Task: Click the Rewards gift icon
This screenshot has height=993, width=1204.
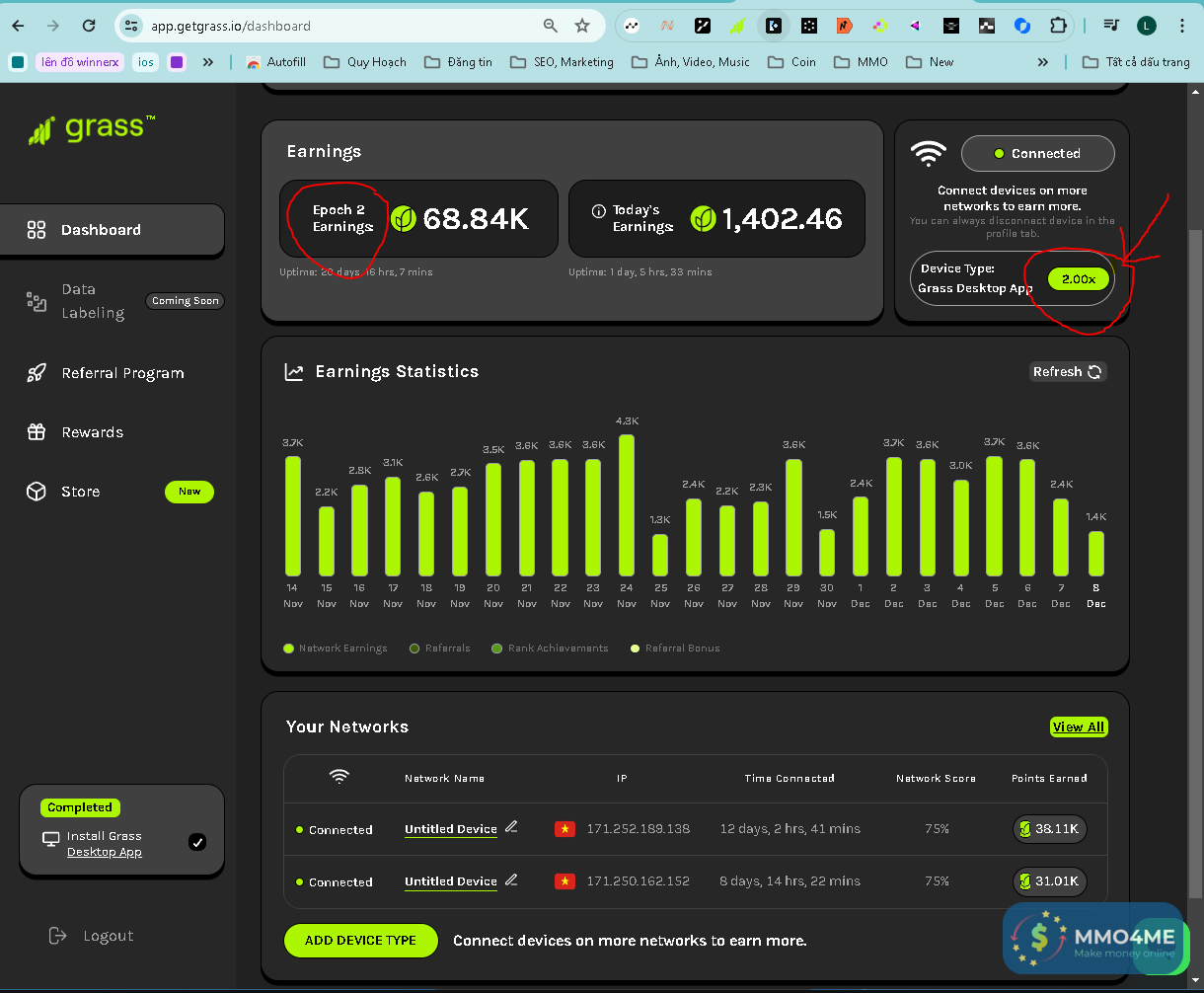Action: pyautogui.click(x=37, y=432)
